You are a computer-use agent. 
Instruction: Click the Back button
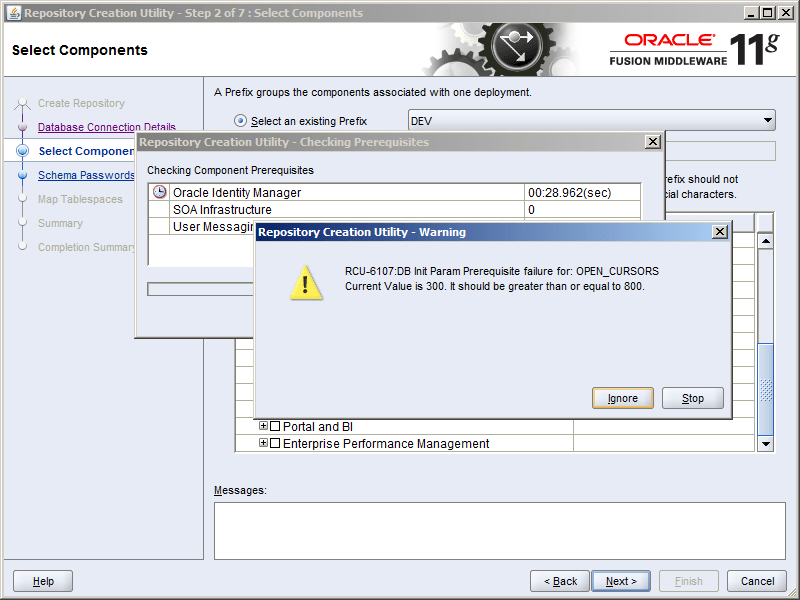point(560,581)
